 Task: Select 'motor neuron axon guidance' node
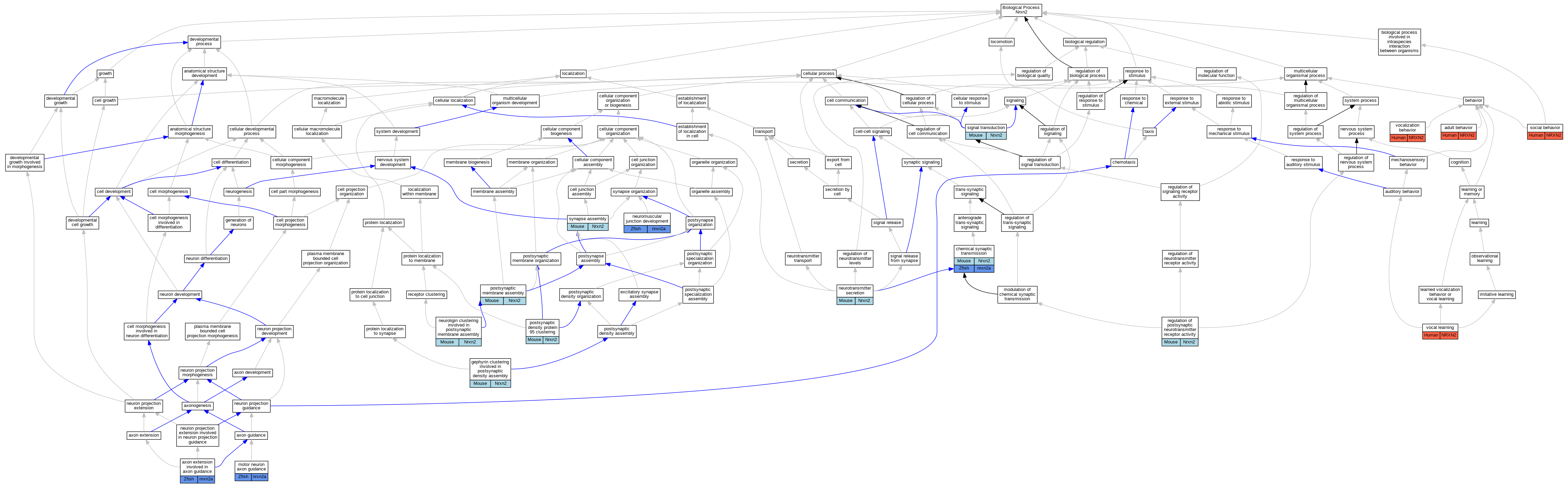coord(251,470)
